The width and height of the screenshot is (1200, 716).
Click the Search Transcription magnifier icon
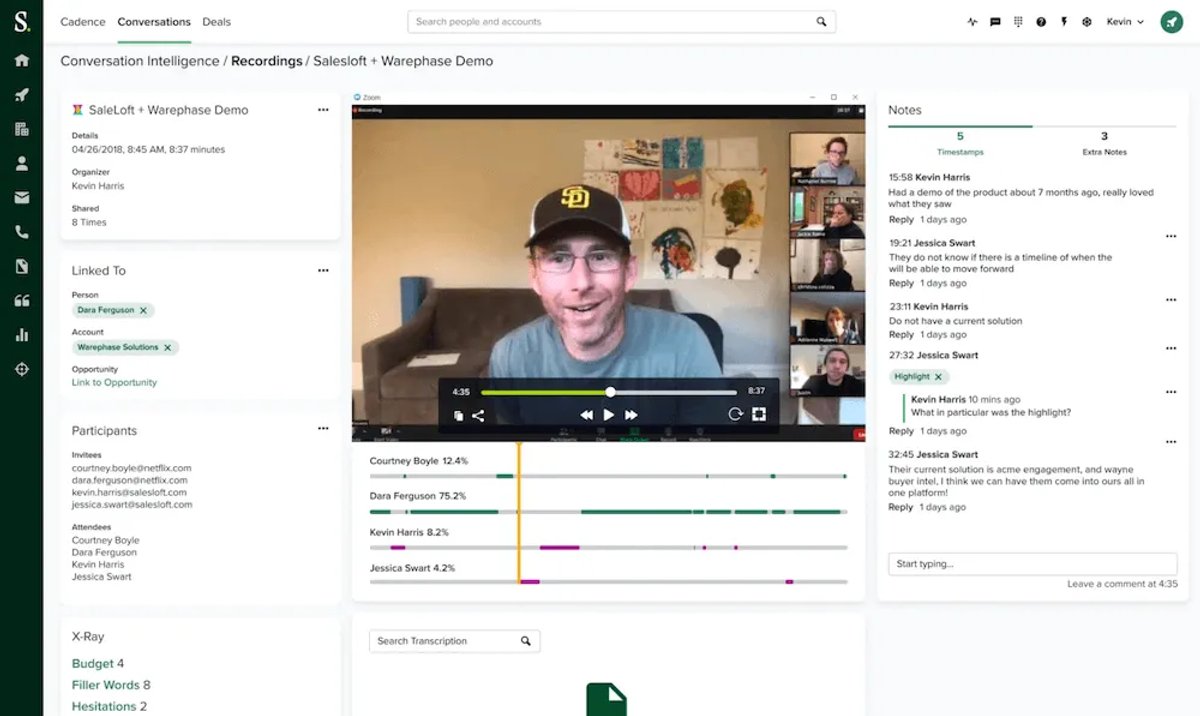(x=526, y=641)
